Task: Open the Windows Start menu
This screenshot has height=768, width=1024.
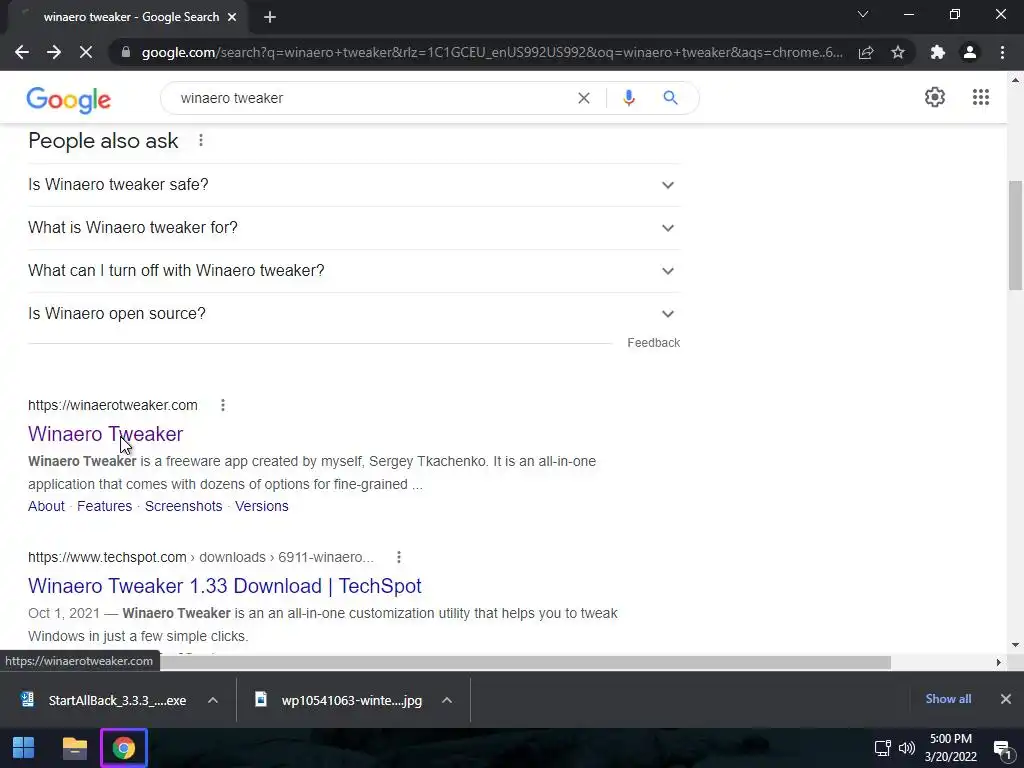Action: click(x=24, y=748)
